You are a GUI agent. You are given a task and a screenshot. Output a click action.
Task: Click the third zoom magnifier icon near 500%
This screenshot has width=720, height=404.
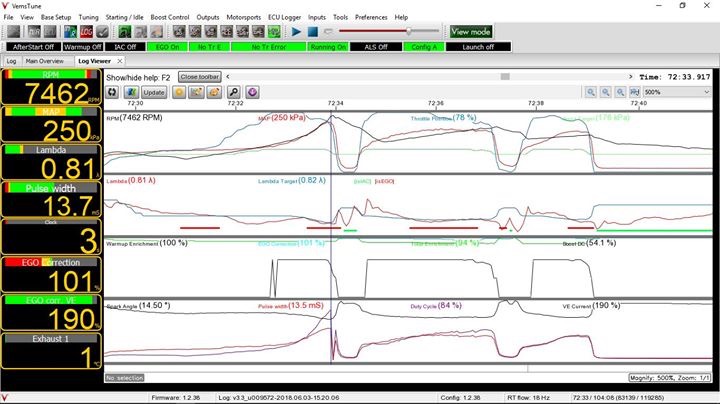(x=620, y=92)
